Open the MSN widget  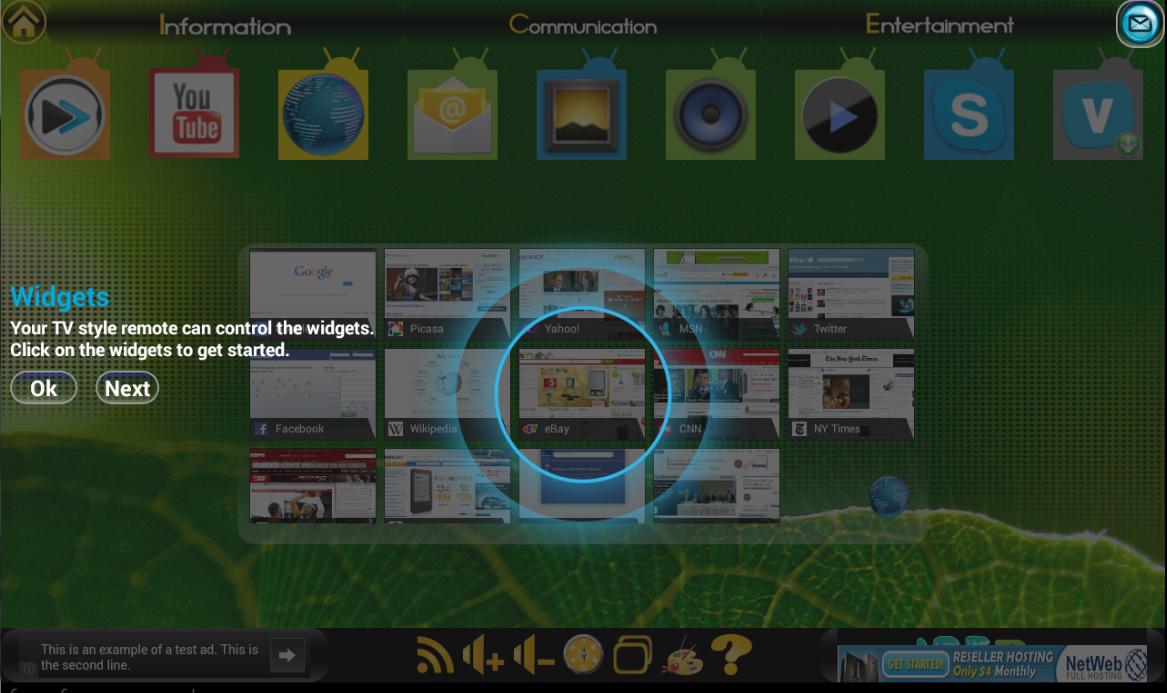point(717,294)
